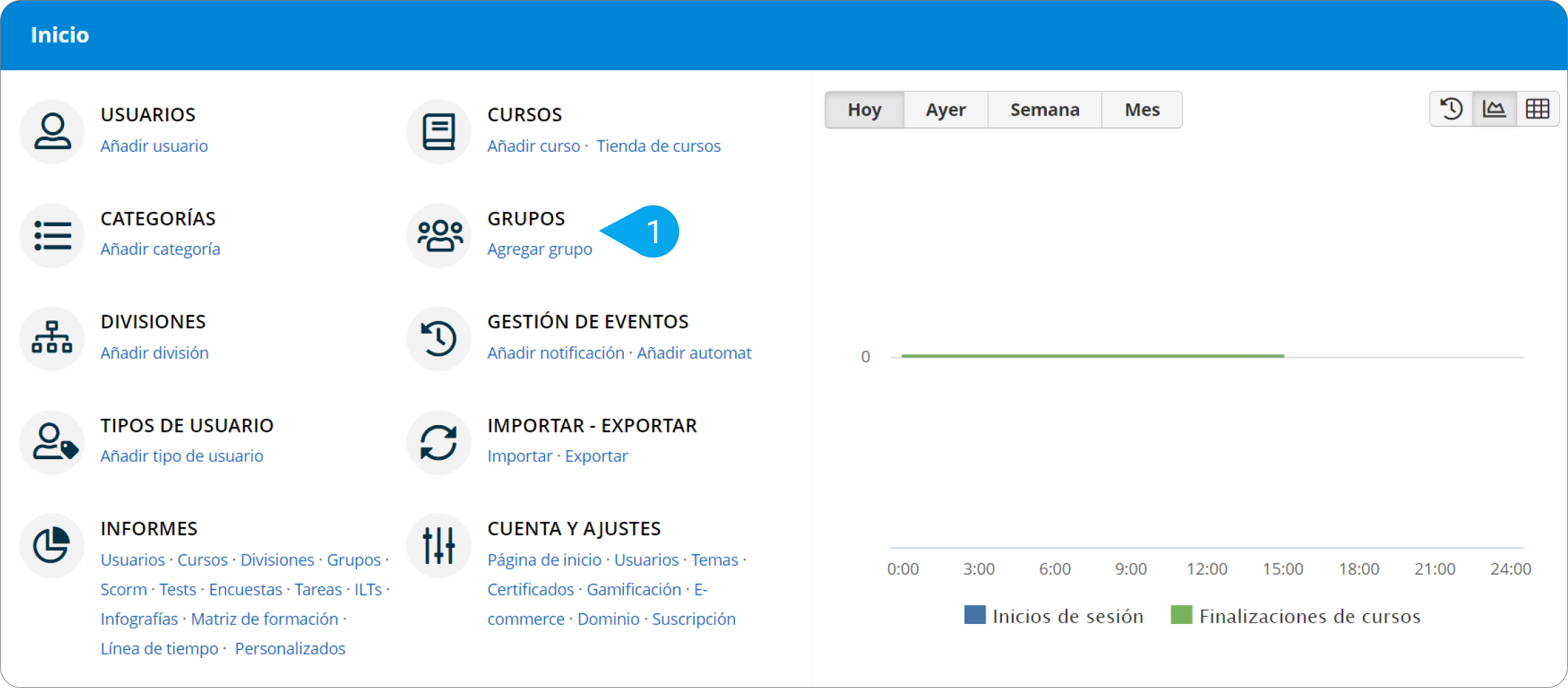Open the Cuenta y ajustes sliders icon

[x=439, y=546]
